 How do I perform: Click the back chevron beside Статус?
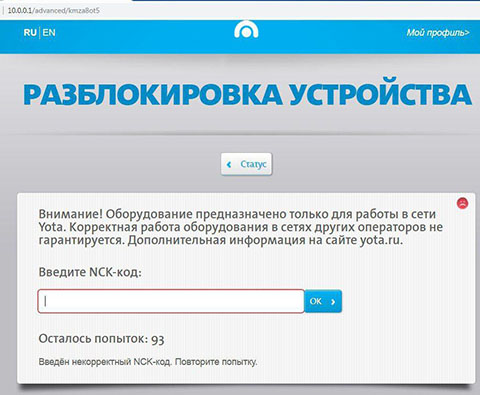229,164
